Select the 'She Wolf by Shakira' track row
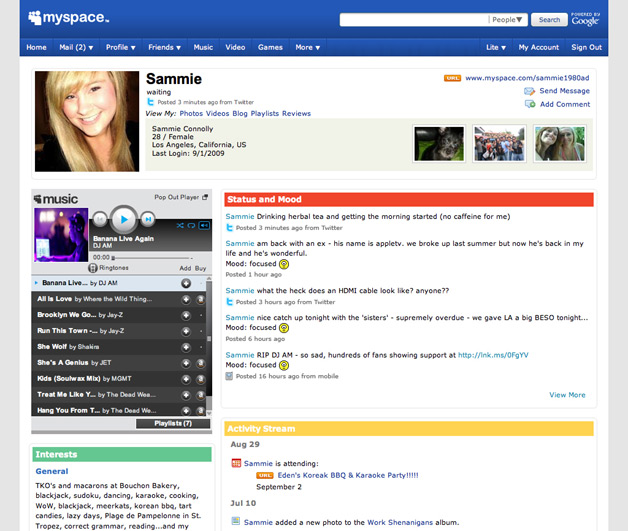This screenshot has width=628, height=531. point(119,347)
